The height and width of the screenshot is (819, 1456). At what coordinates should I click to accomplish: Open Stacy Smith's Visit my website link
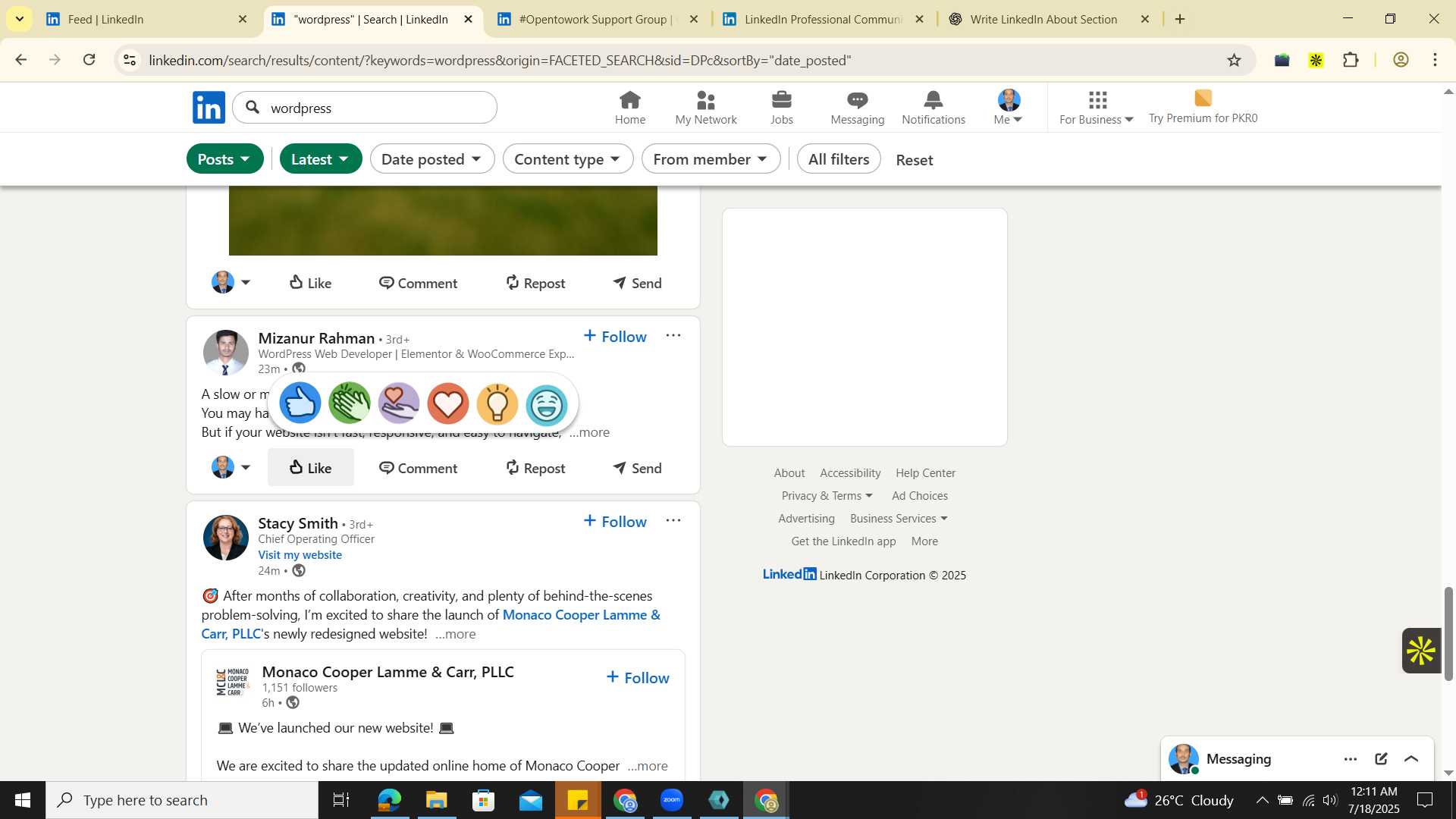[x=300, y=555]
